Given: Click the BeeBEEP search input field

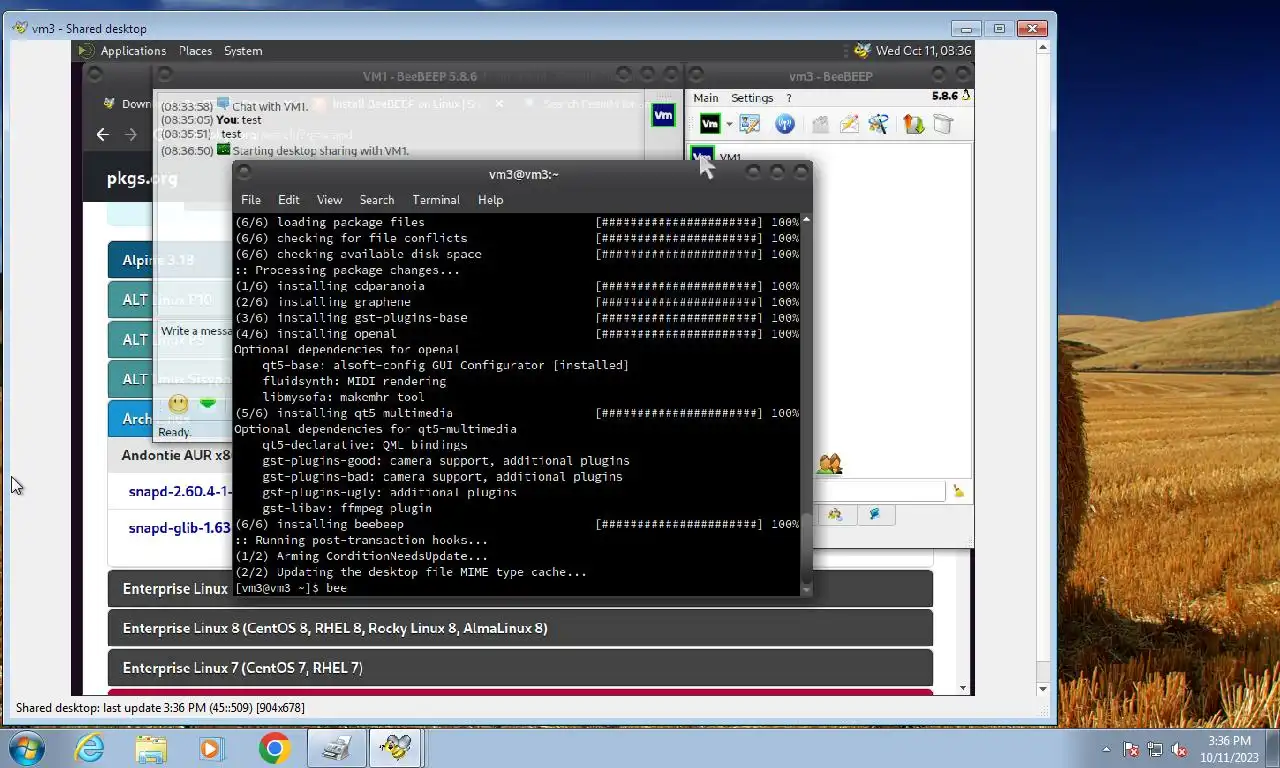Looking at the screenshot, I should pyautogui.click(x=879, y=491).
